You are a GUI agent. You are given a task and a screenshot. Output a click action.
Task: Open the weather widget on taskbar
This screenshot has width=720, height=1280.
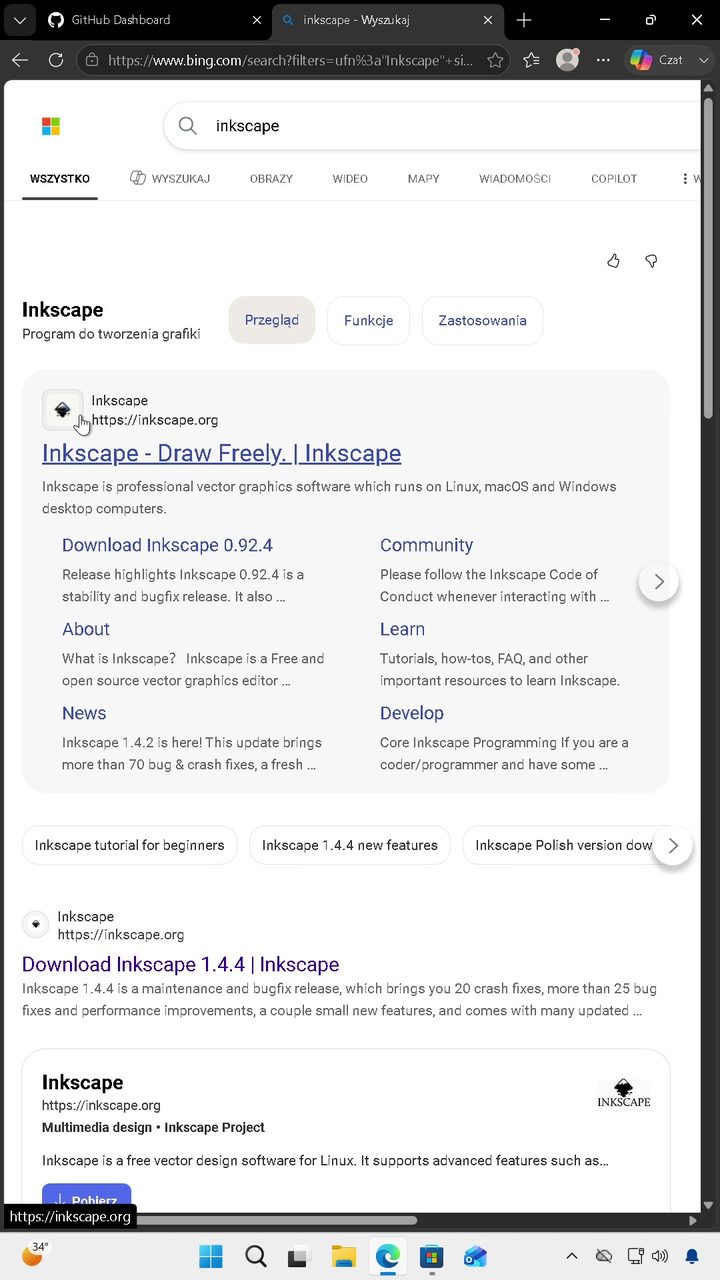(x=33, y=1255)
